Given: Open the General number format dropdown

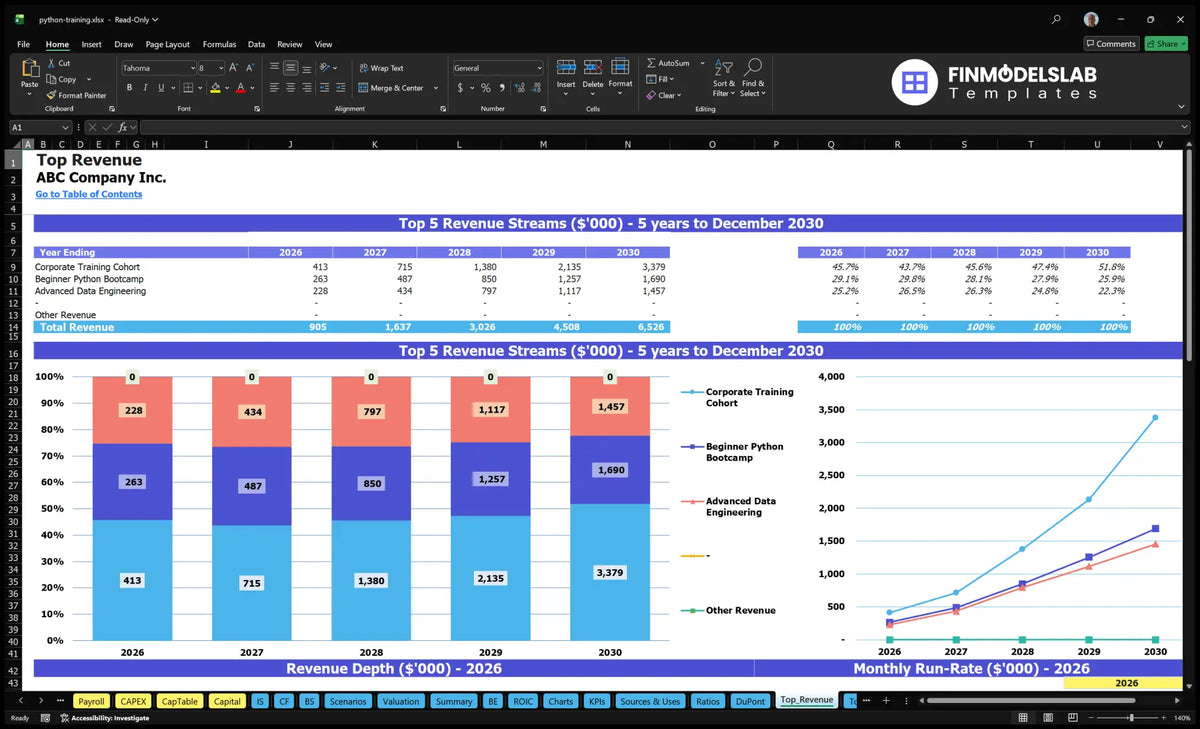Looking at the screenshot, I should (x=539, y=68).
